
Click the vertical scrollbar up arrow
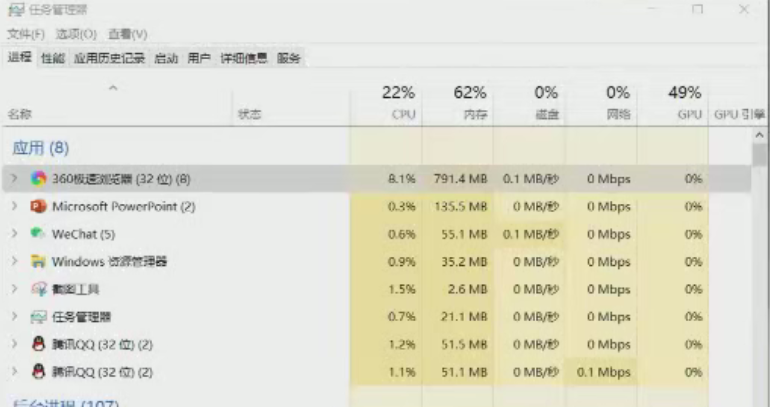tap(760, 135)
